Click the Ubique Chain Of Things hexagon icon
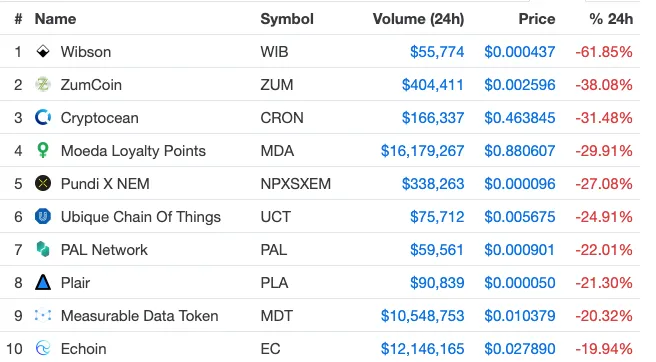The width and height of the screenshot is (656, 362). tap(43, 216)
